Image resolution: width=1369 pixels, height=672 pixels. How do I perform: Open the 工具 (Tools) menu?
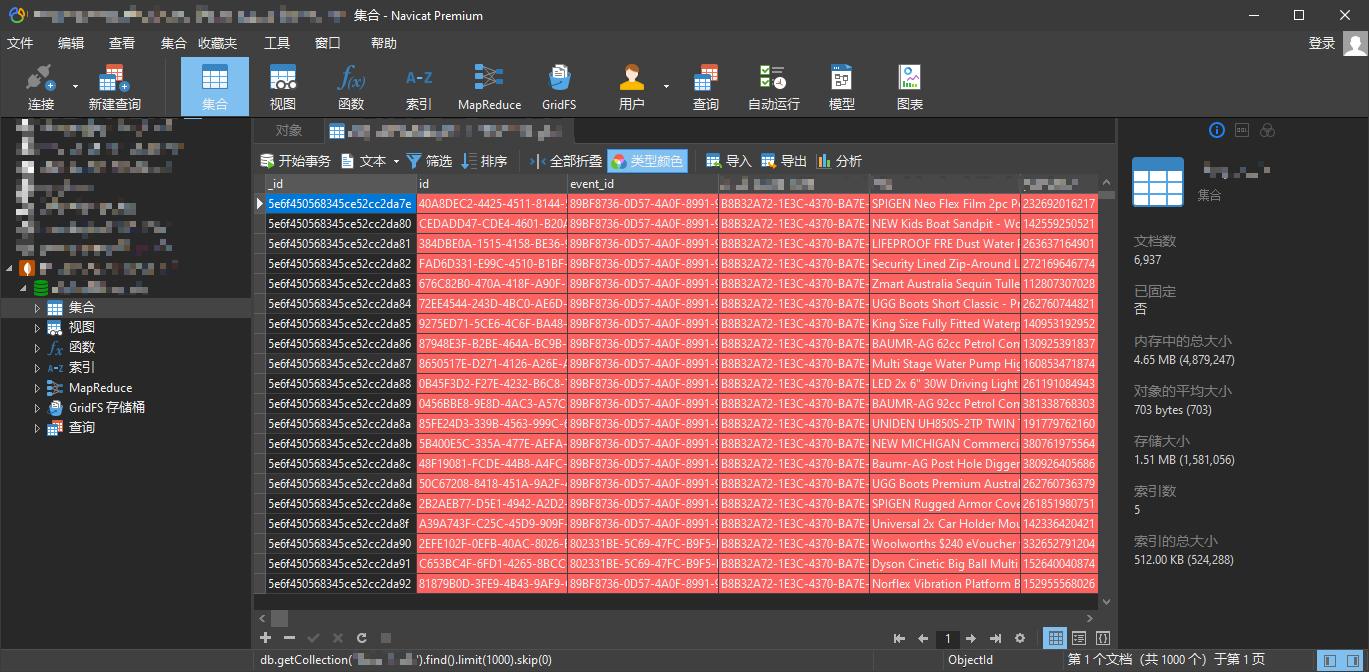click(277, 43)
